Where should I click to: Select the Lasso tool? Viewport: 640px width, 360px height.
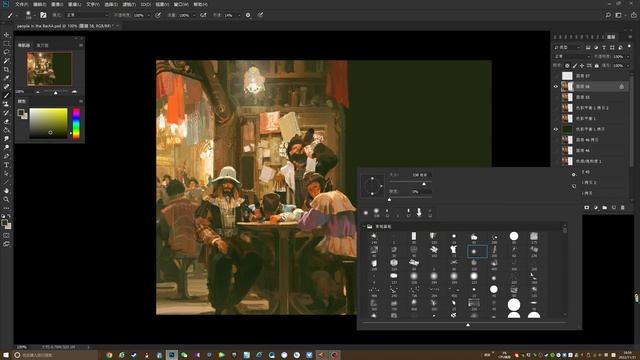(6, 52)
